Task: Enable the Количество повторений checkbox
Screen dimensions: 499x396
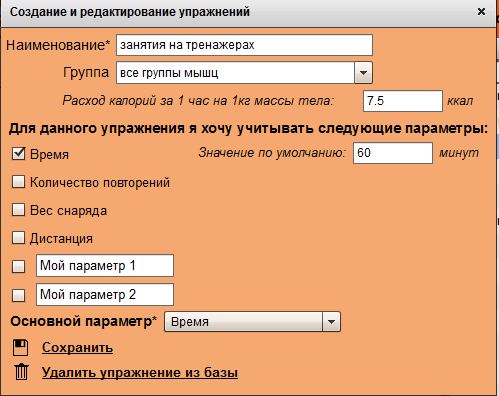Action: click(x=18, y=182)
